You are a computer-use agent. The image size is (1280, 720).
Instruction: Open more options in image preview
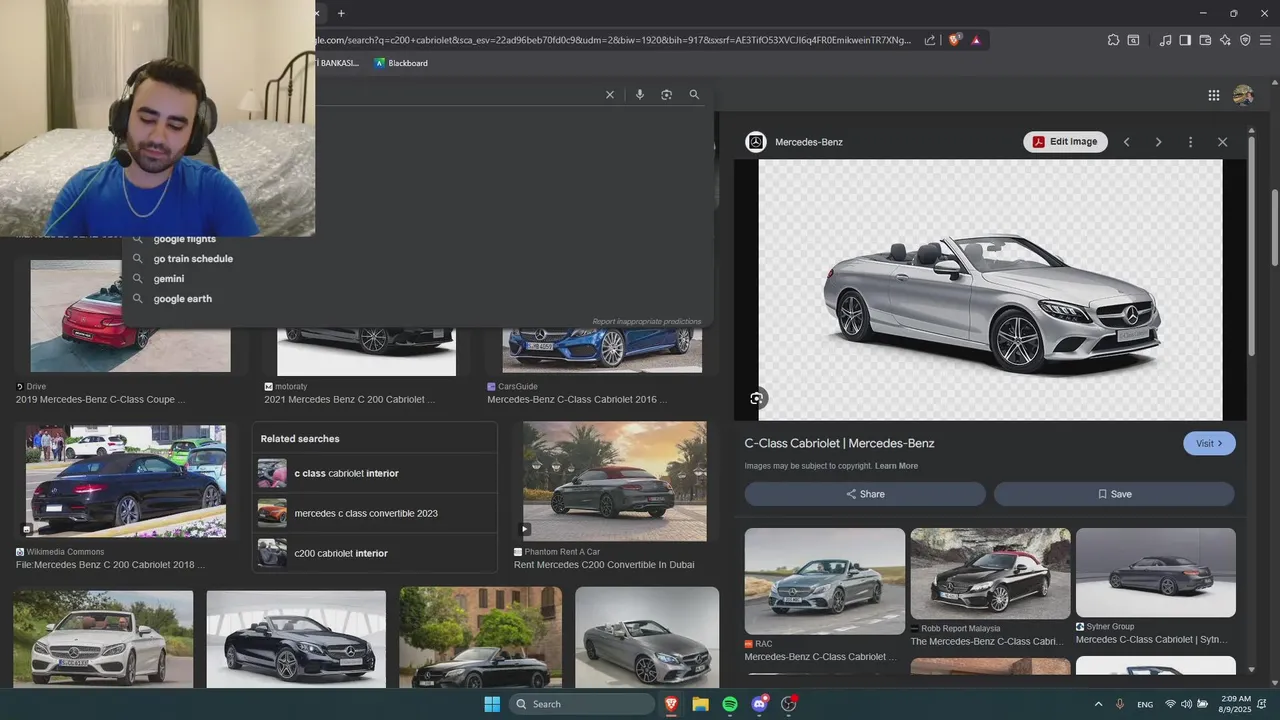click(x=1190, y=142)
